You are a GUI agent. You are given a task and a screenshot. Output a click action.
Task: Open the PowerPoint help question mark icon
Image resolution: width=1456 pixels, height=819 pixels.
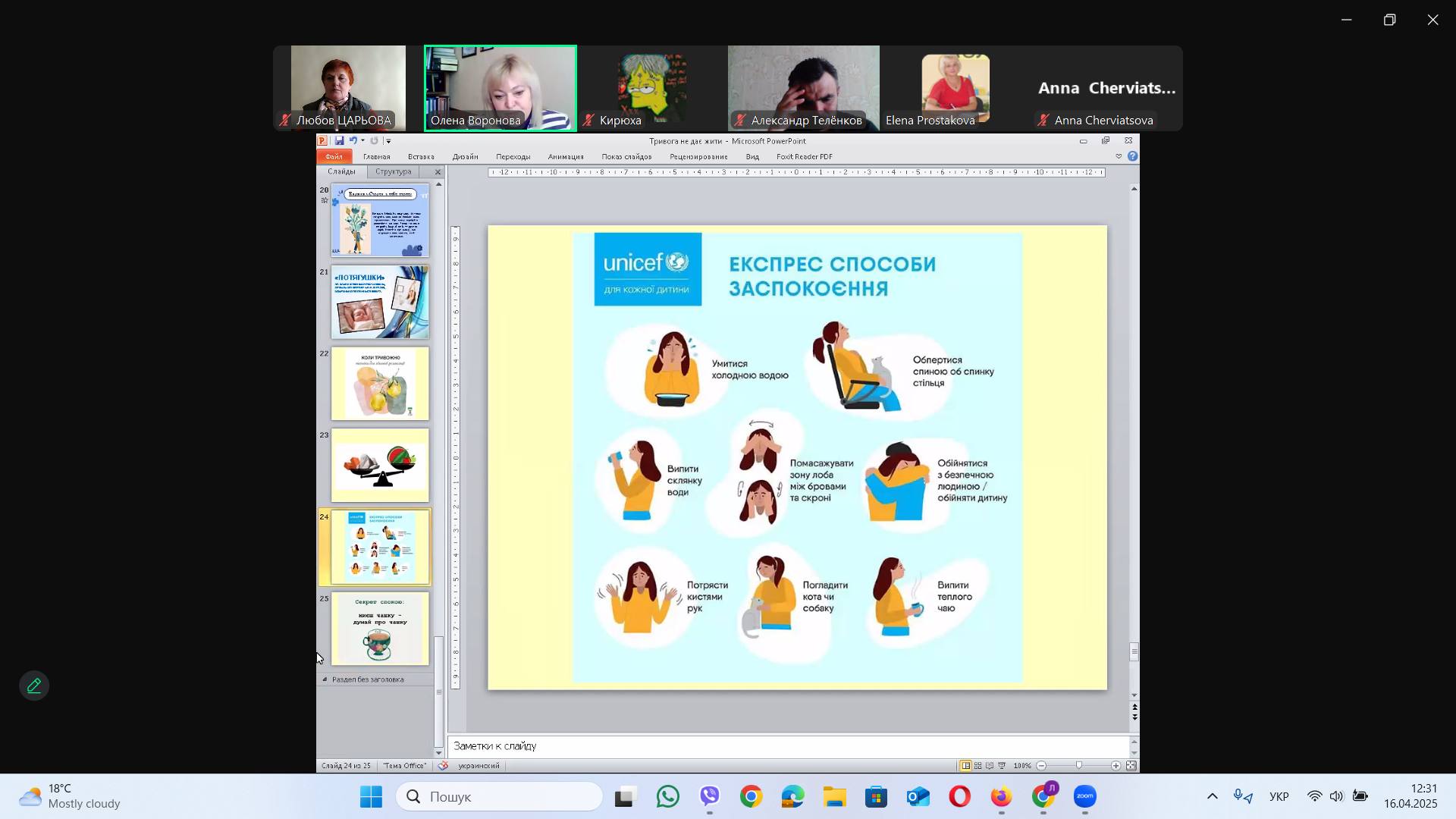click(x=1132, y=157)
